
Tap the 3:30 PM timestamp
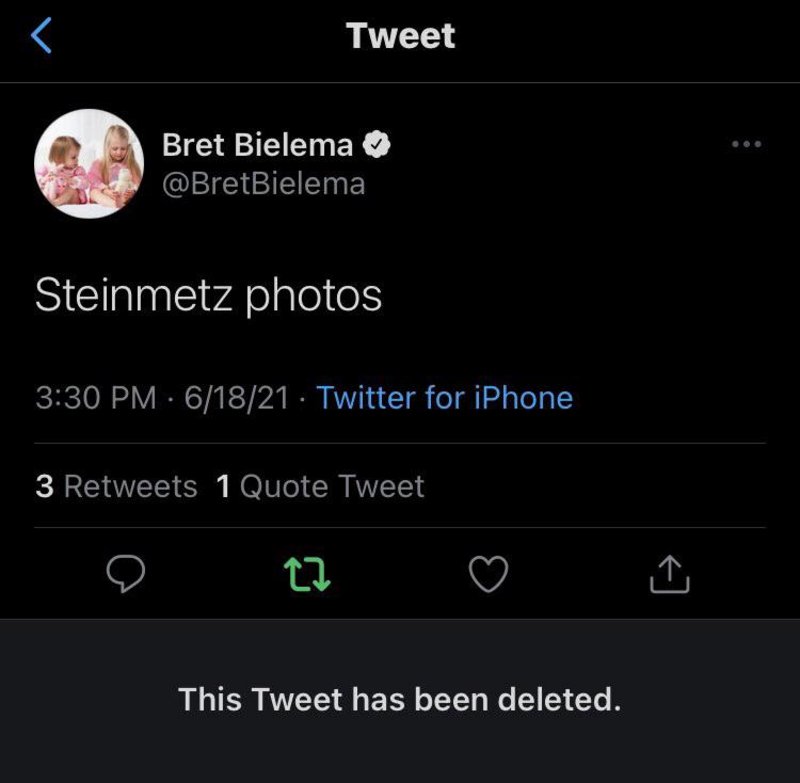pos(95,398)
